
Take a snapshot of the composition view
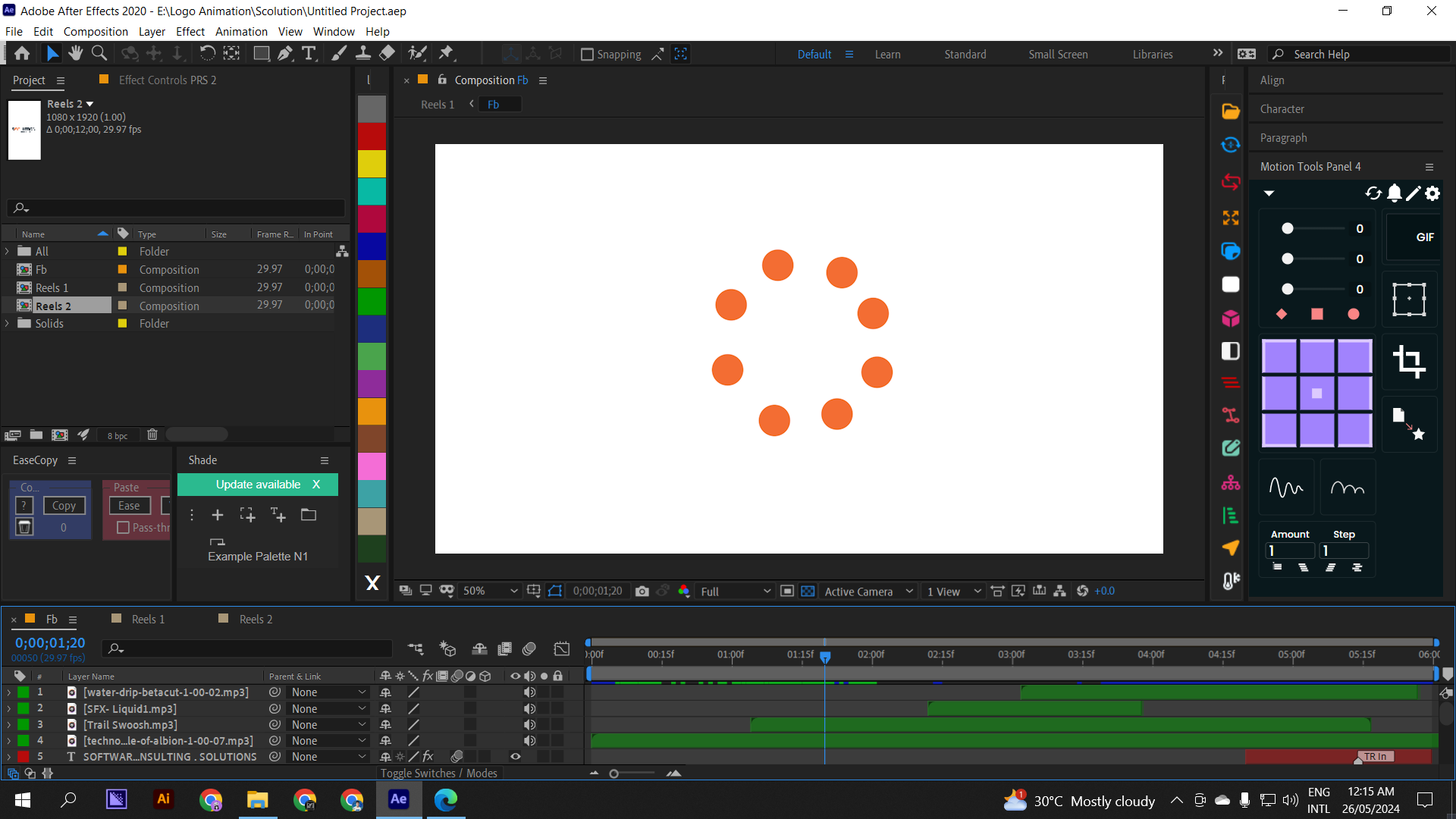click(642, 591)
